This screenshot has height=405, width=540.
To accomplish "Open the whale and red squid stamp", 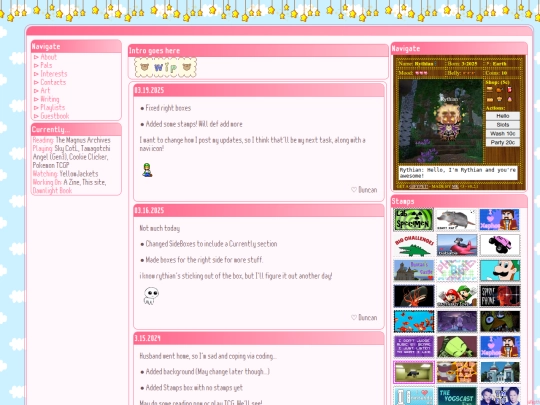I will tap(414, 296).
